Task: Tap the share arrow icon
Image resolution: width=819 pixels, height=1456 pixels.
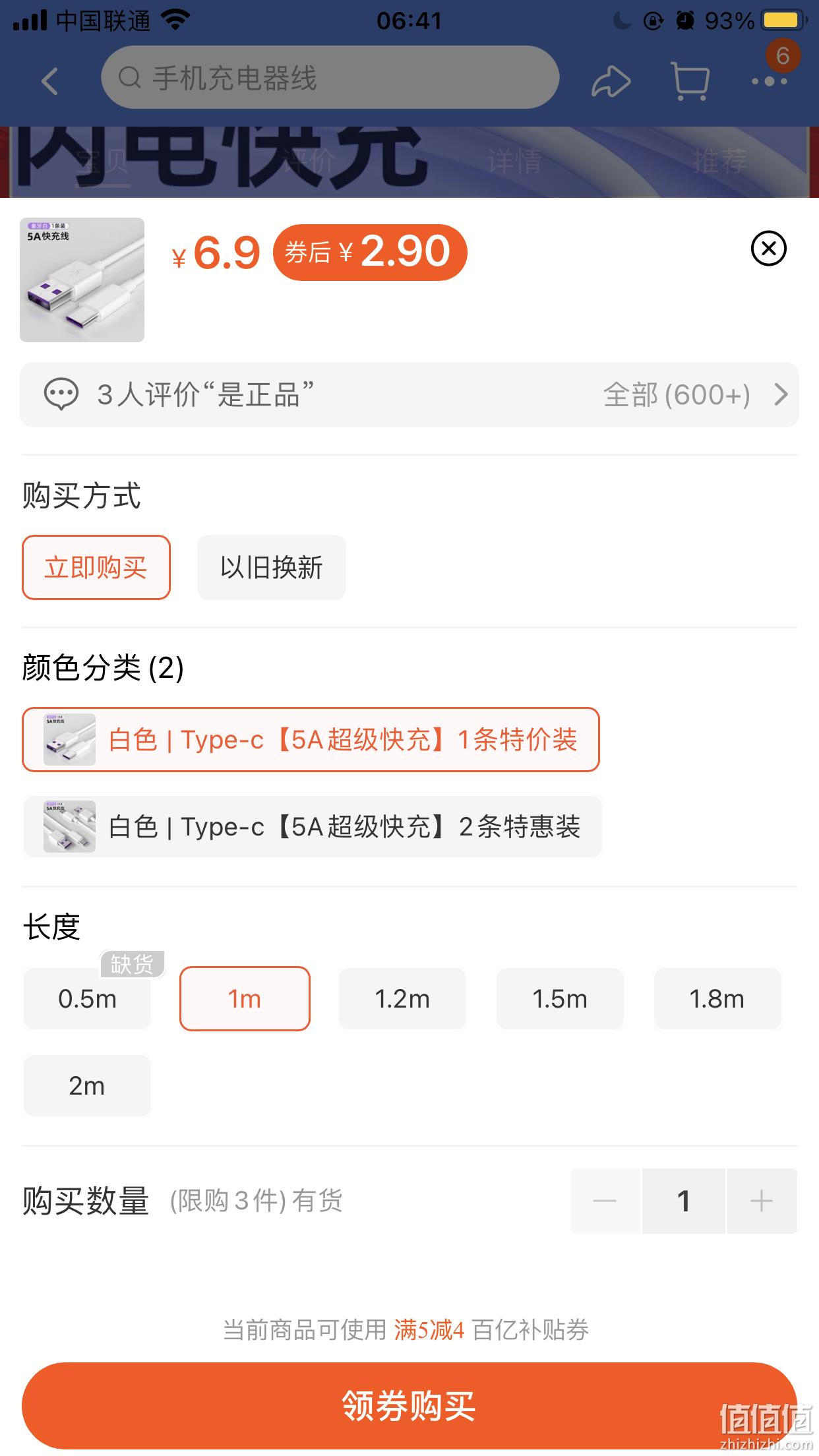Action: click(611, 81)
